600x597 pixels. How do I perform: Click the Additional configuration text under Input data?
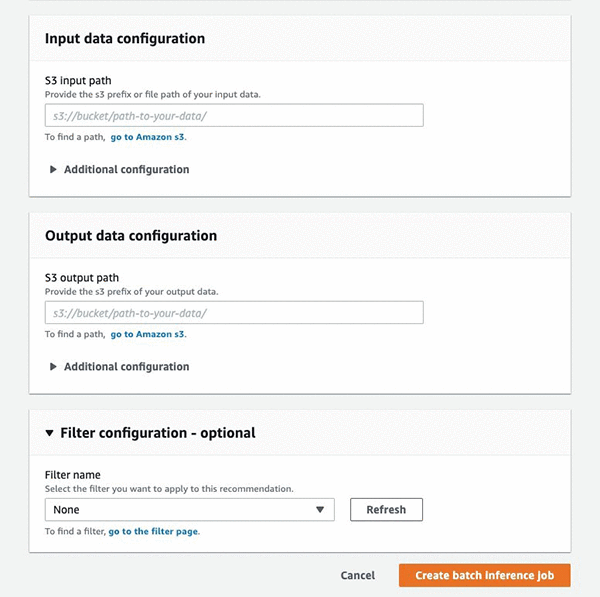(x=126, y=170)
